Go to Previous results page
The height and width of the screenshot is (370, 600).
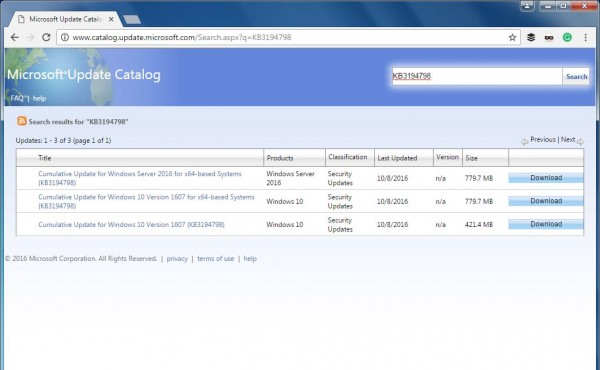543,139
